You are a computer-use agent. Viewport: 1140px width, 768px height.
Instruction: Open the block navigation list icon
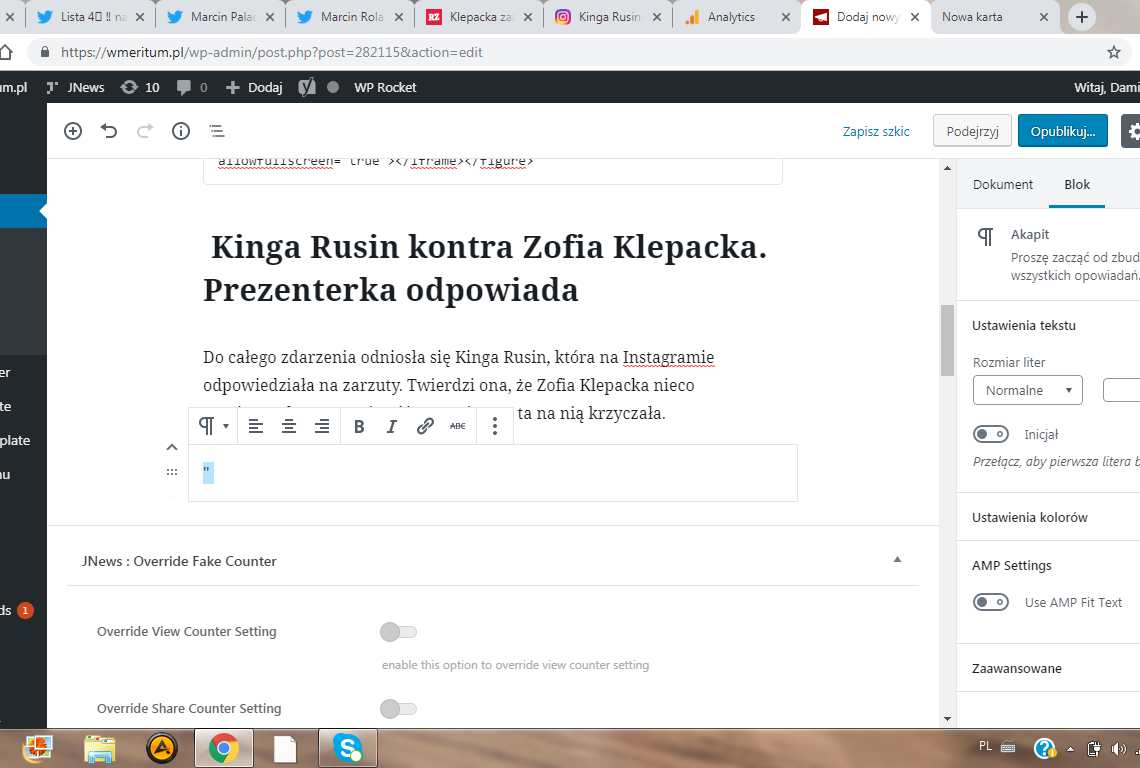(x=216, y=131)
